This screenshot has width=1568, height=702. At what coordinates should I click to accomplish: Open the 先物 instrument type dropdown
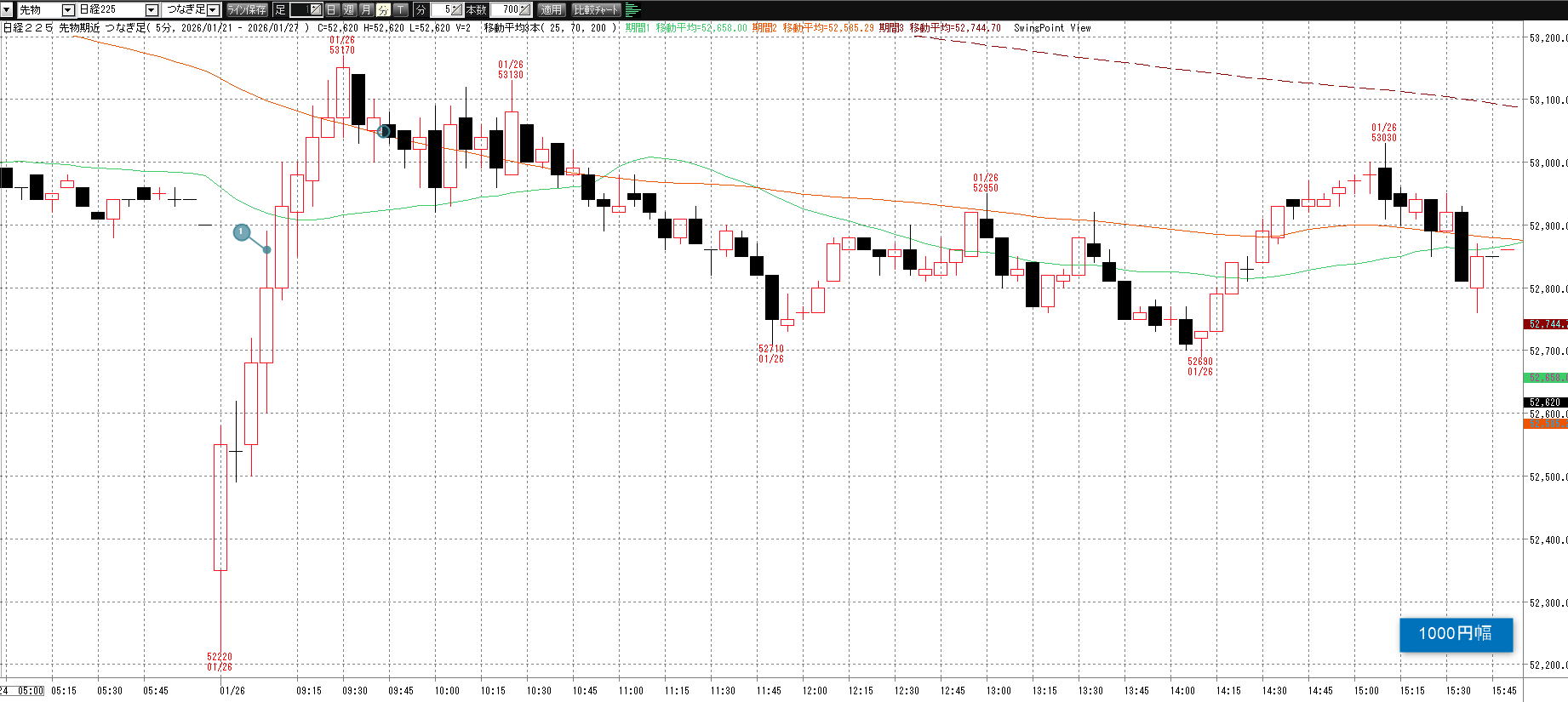(68, 9)
